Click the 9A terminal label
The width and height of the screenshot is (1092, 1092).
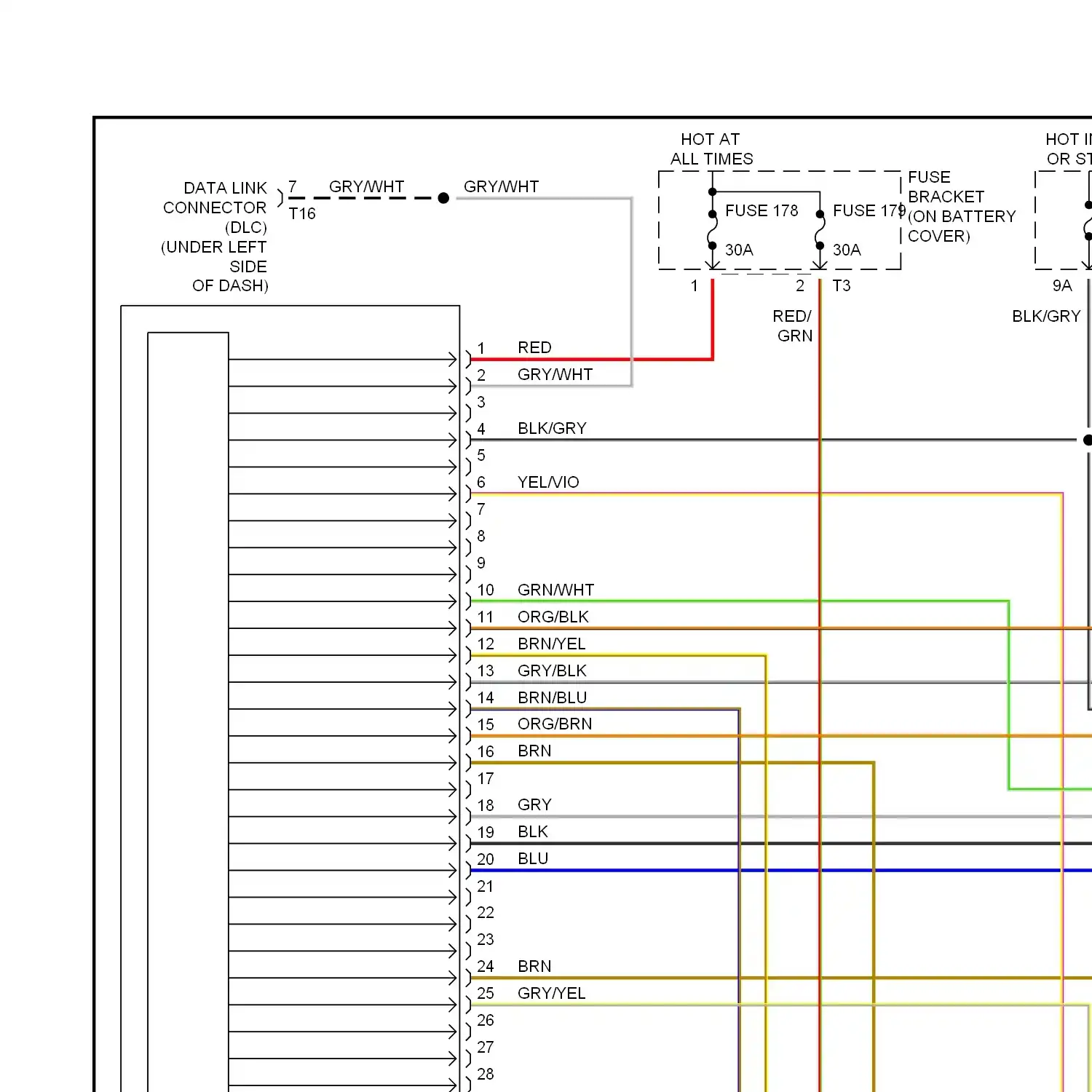(1062, 285)
